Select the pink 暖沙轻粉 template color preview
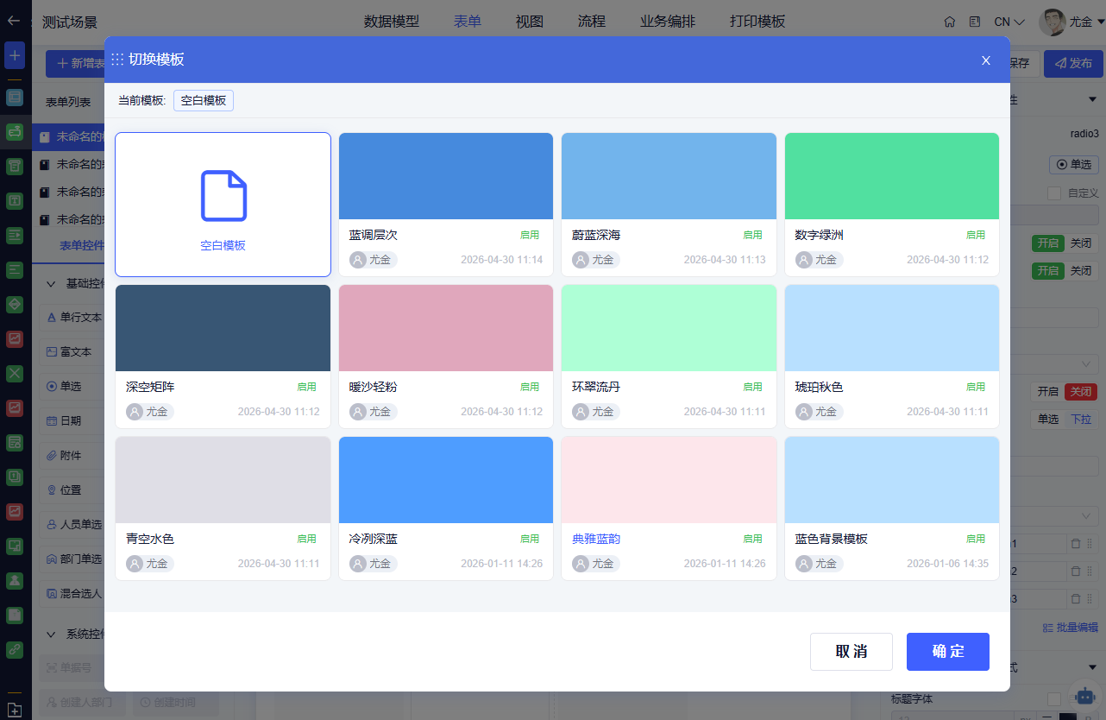The width and height of the screenshot is (1106, 720). [446, 328]
